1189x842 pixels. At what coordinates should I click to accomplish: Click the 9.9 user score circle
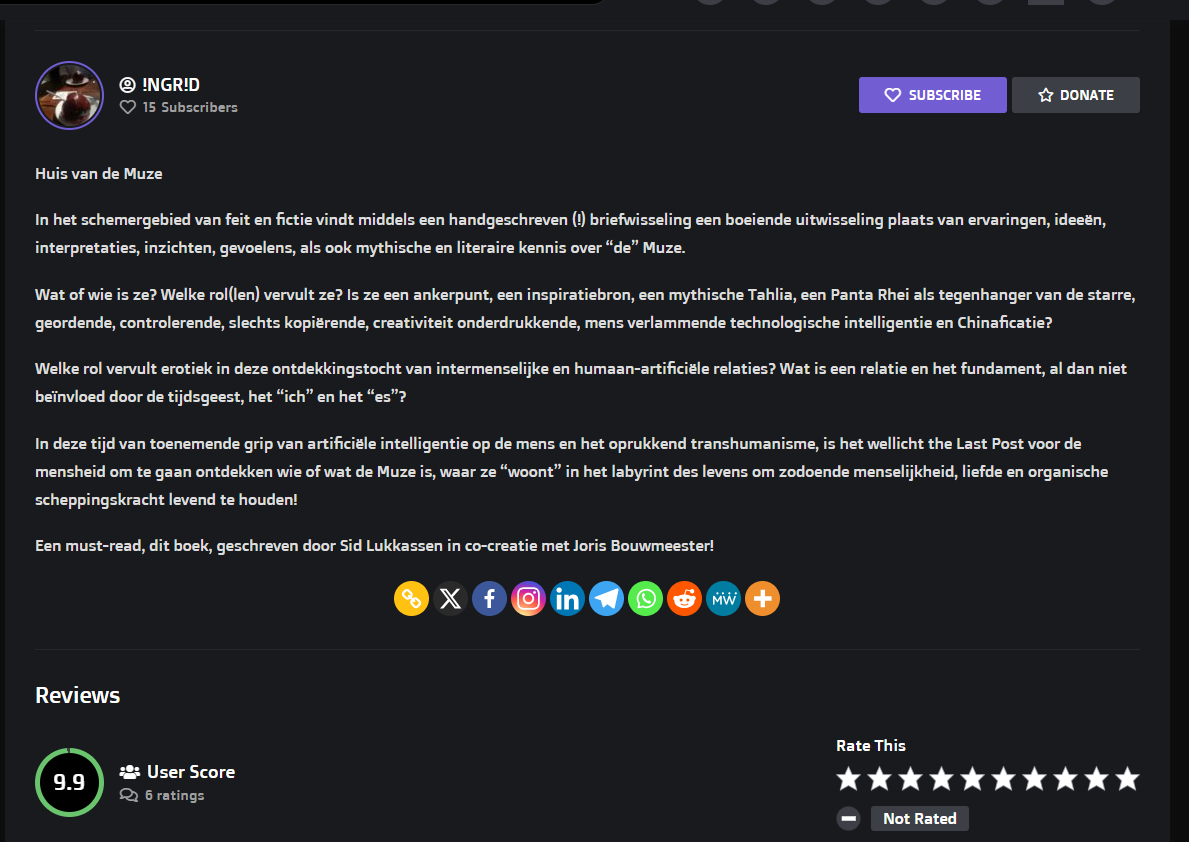[x=69, y=782]
